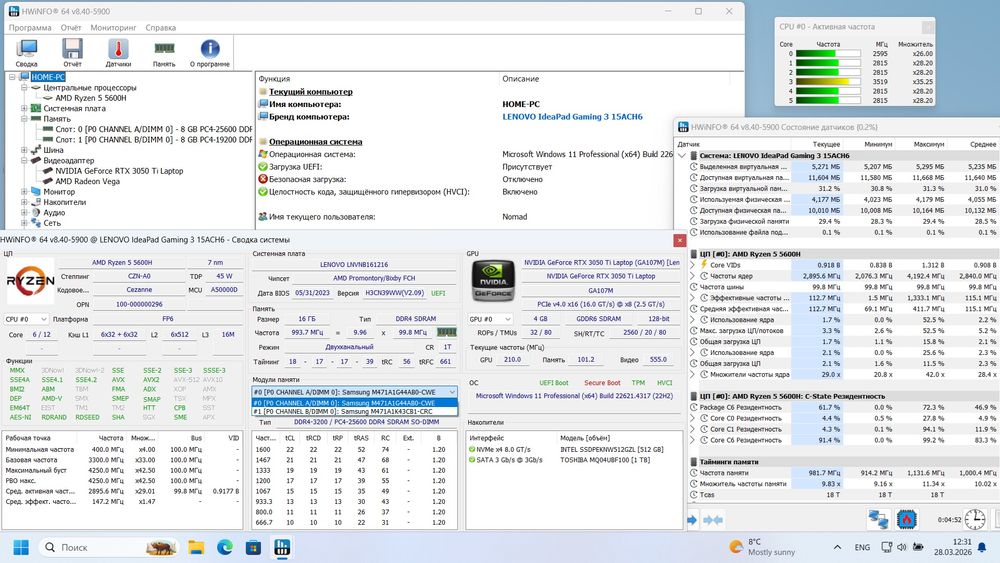Select AMD Ryzen 5 5600H in tree
Image resolution: width=1000 pixels, height=563 pixels.
coord(91,98)
